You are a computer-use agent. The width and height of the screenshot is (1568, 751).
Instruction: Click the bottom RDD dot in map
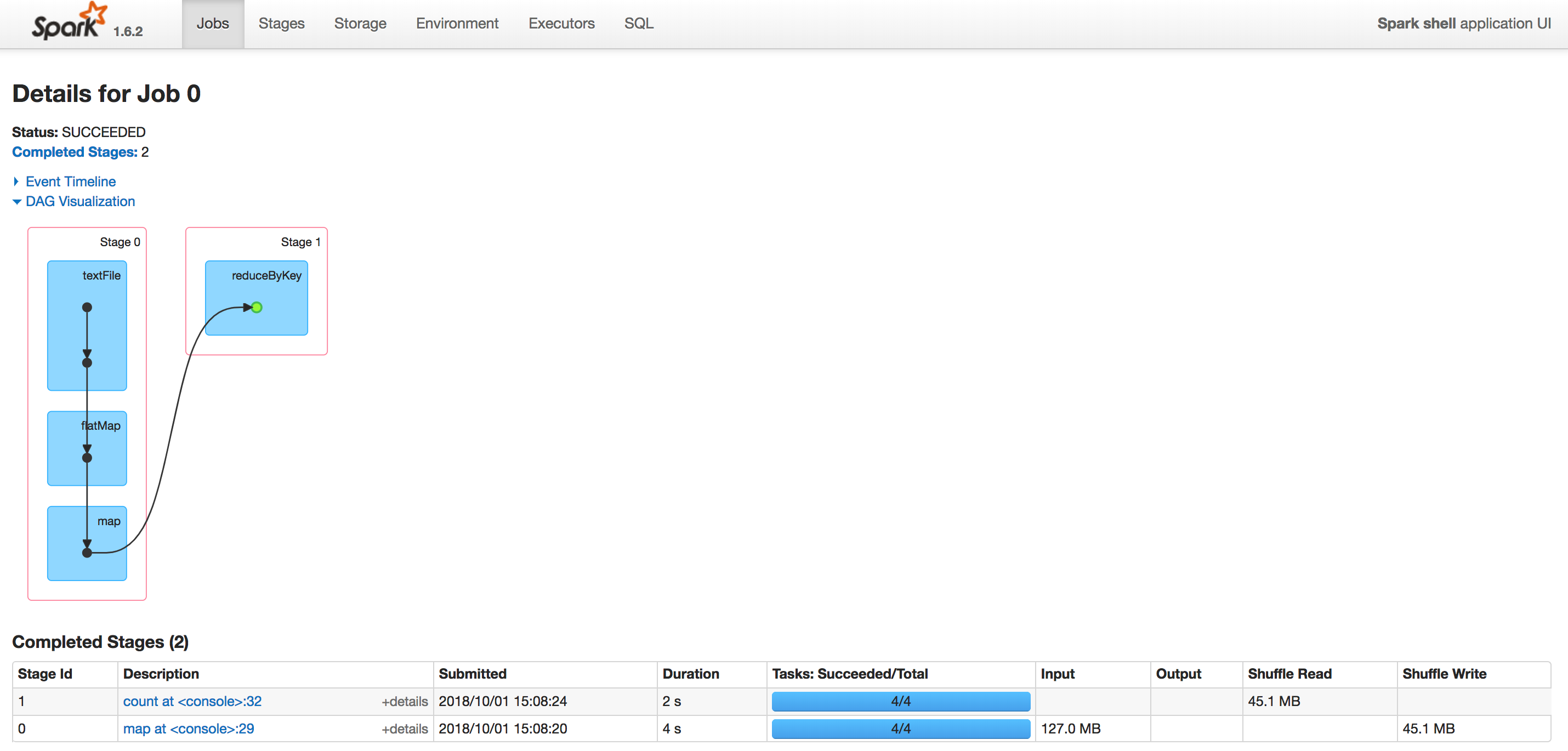point(87,553)
